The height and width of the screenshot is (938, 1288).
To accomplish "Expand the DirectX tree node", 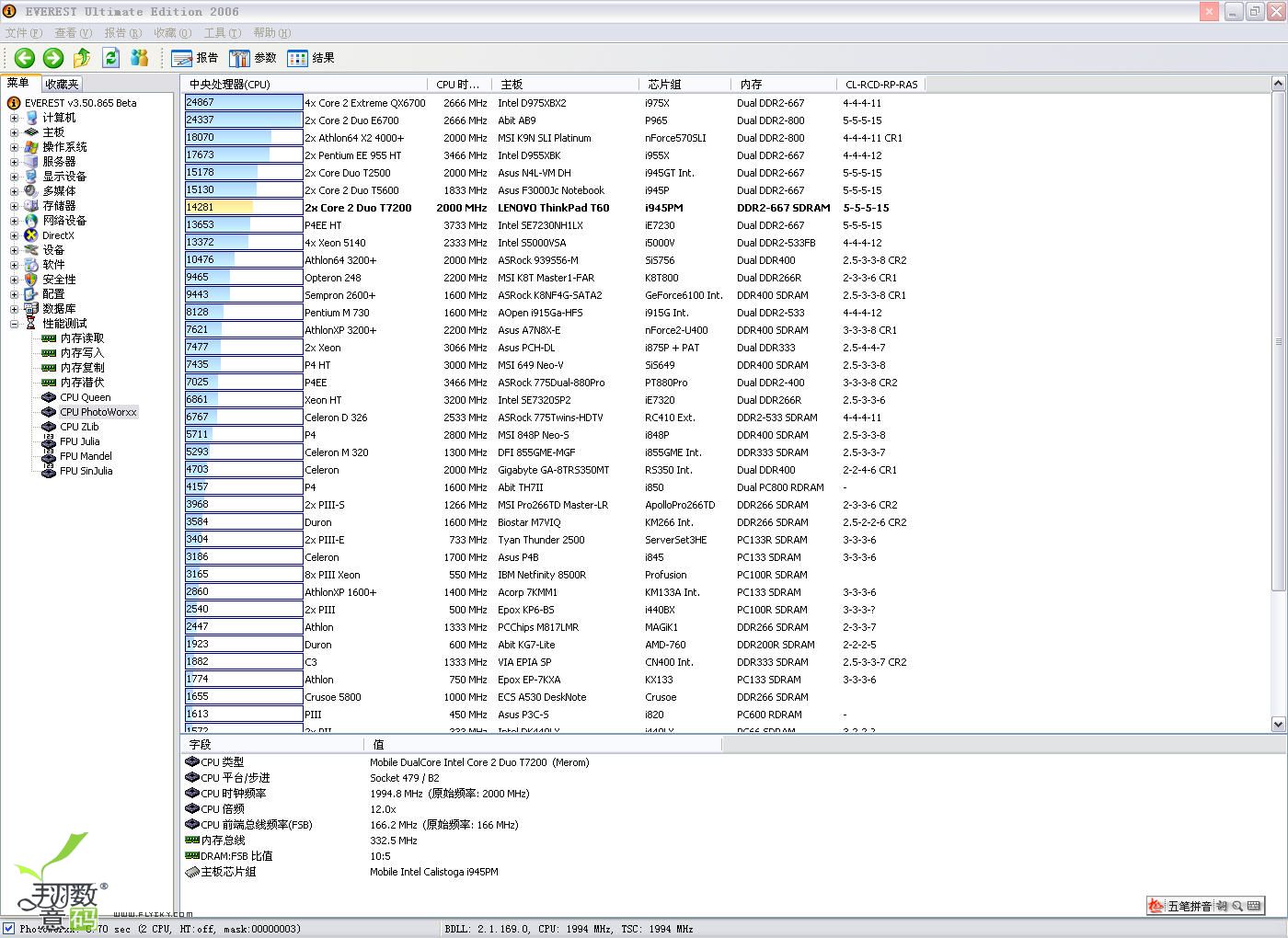I will pyautogui.click(x=14, y=235).
